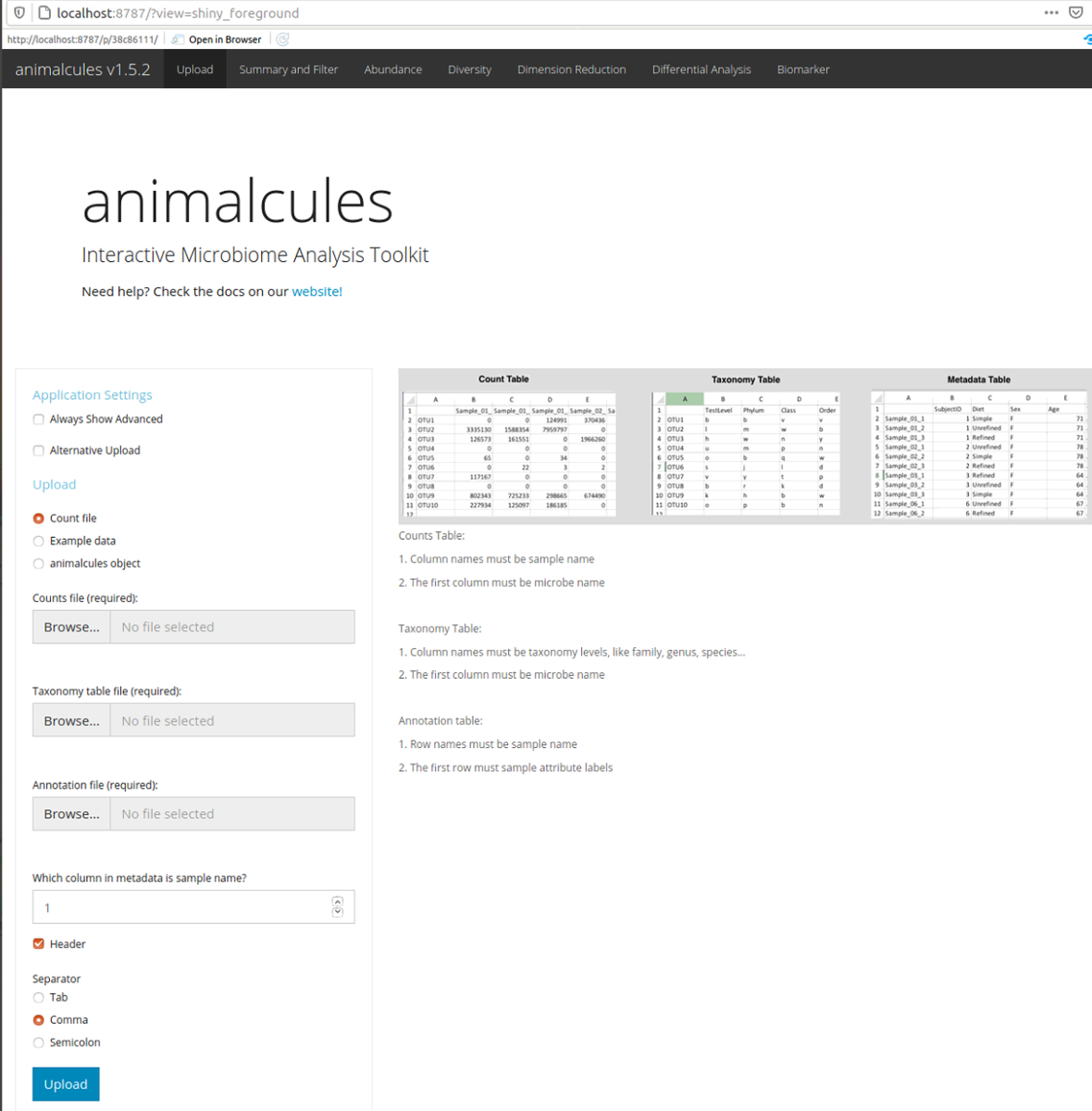Decrease sample name column with down arrow
Screen dimensions: 1092x1111
click(337, 913)
